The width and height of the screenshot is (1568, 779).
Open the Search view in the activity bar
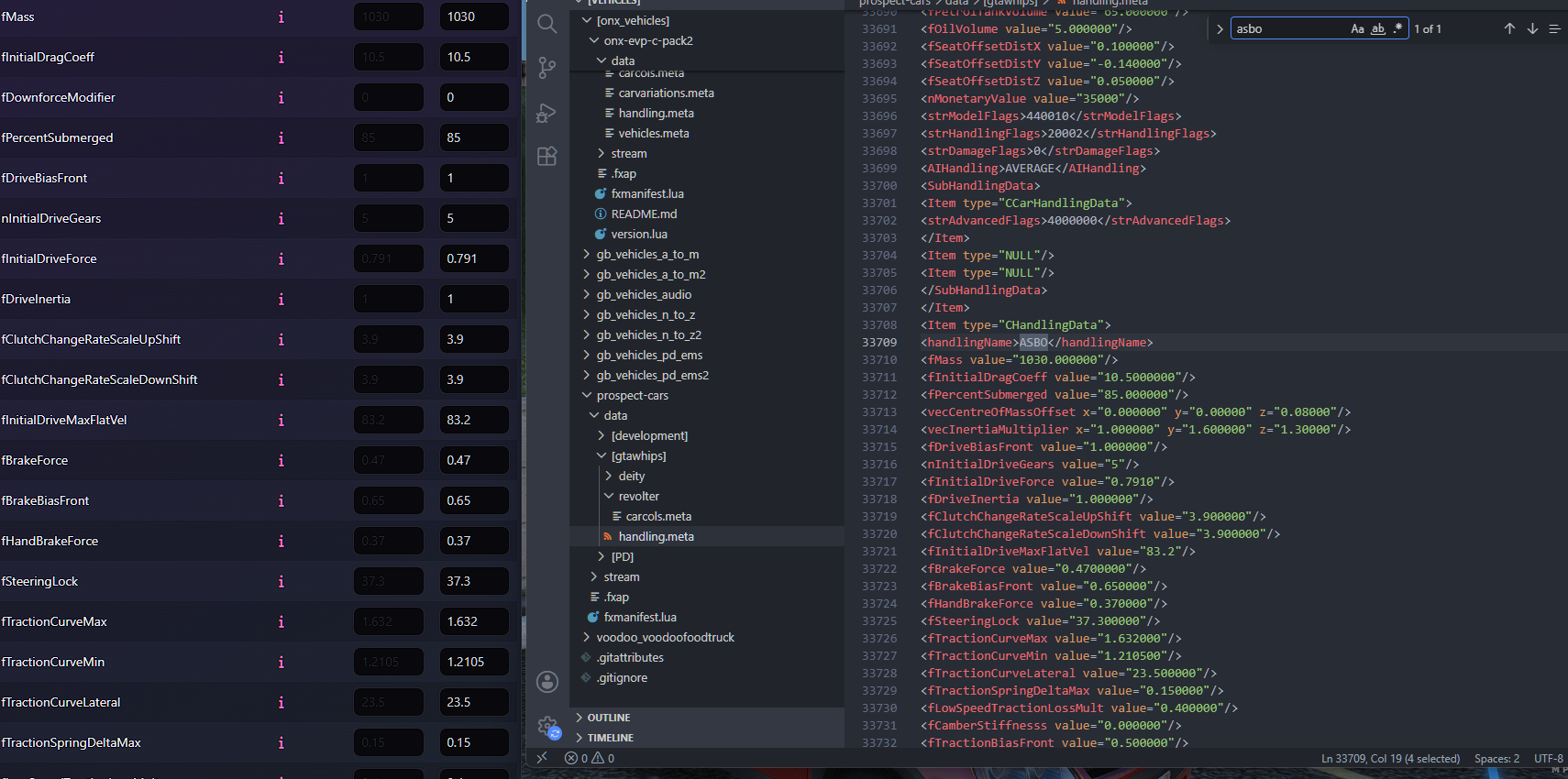point(547,24)
